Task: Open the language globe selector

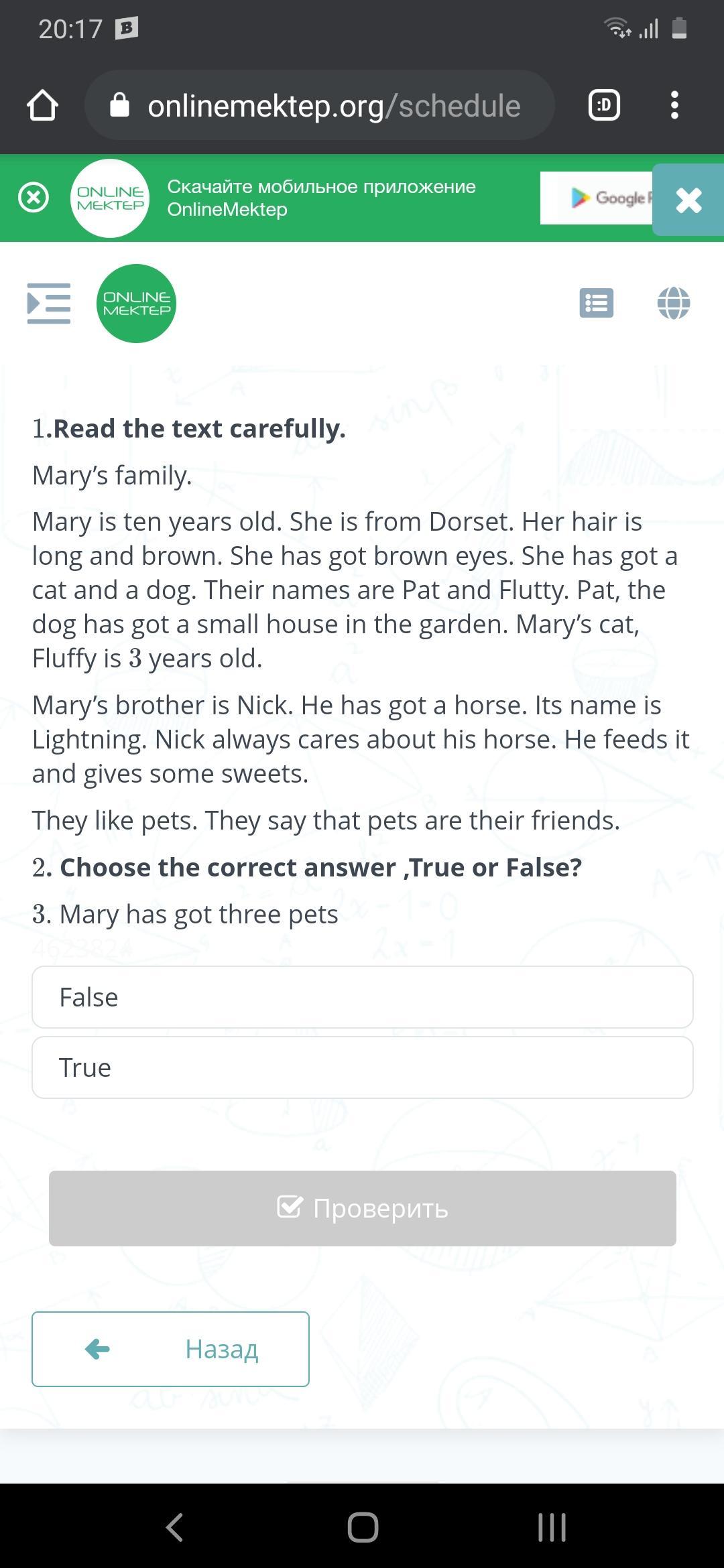Action: [x=674, y=303]
